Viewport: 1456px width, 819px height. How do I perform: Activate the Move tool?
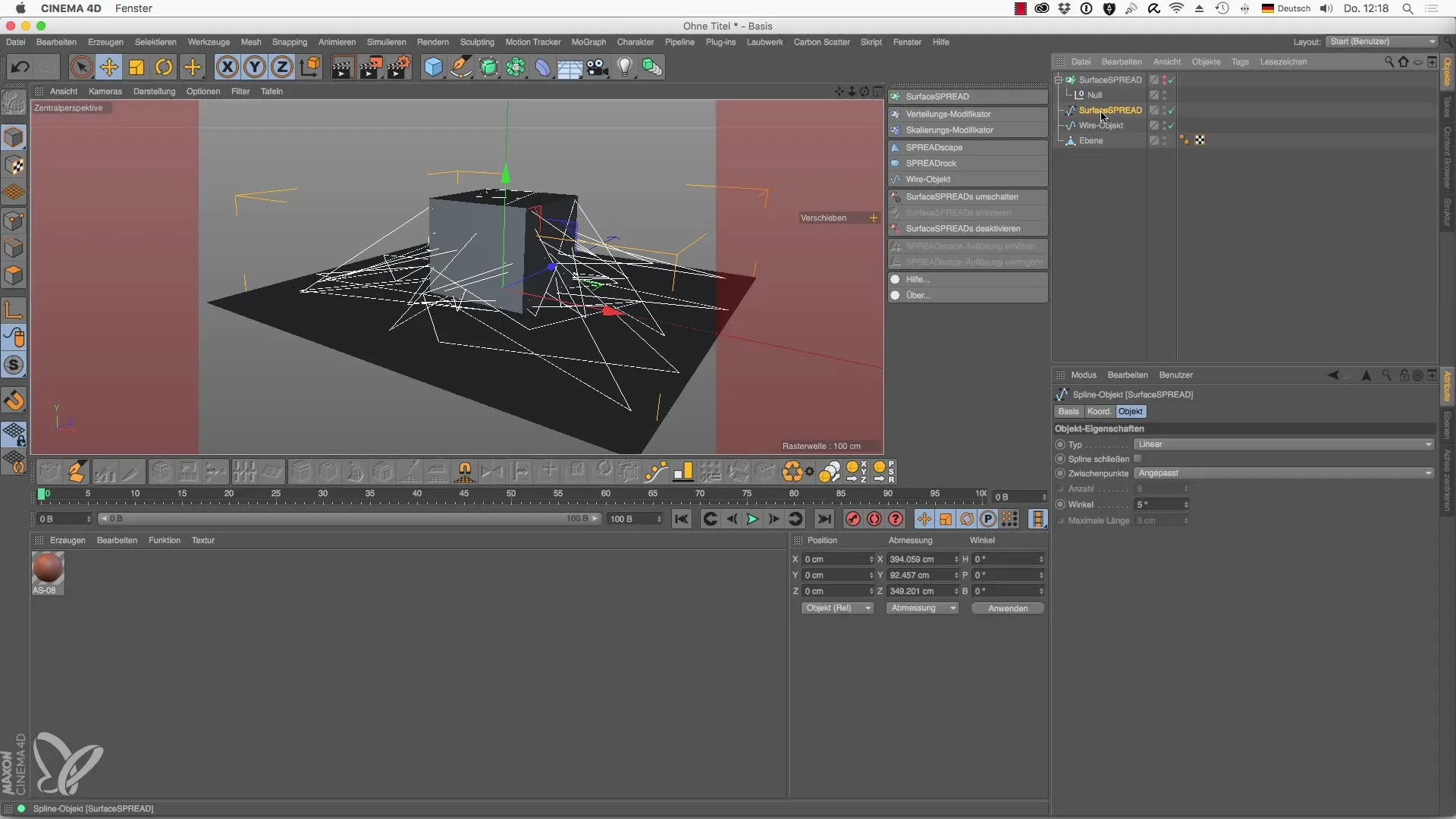(x=108, y=67)
